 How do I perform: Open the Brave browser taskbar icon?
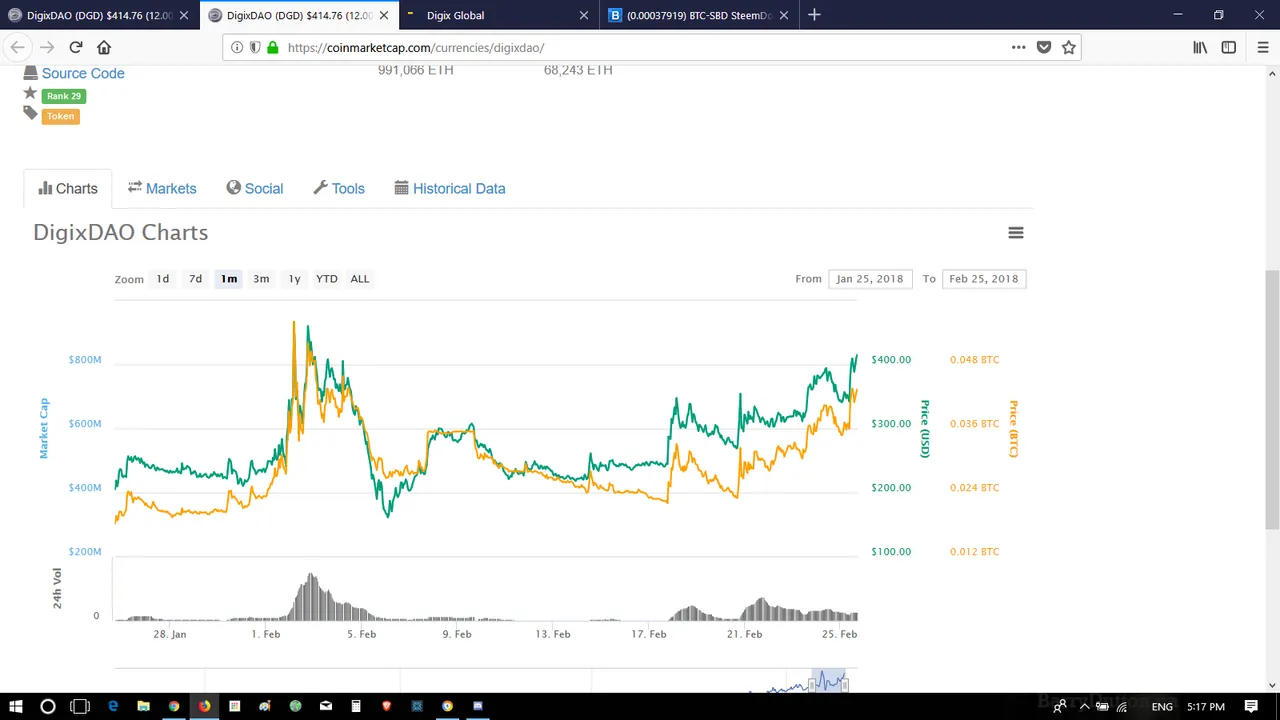pos(386,706)
